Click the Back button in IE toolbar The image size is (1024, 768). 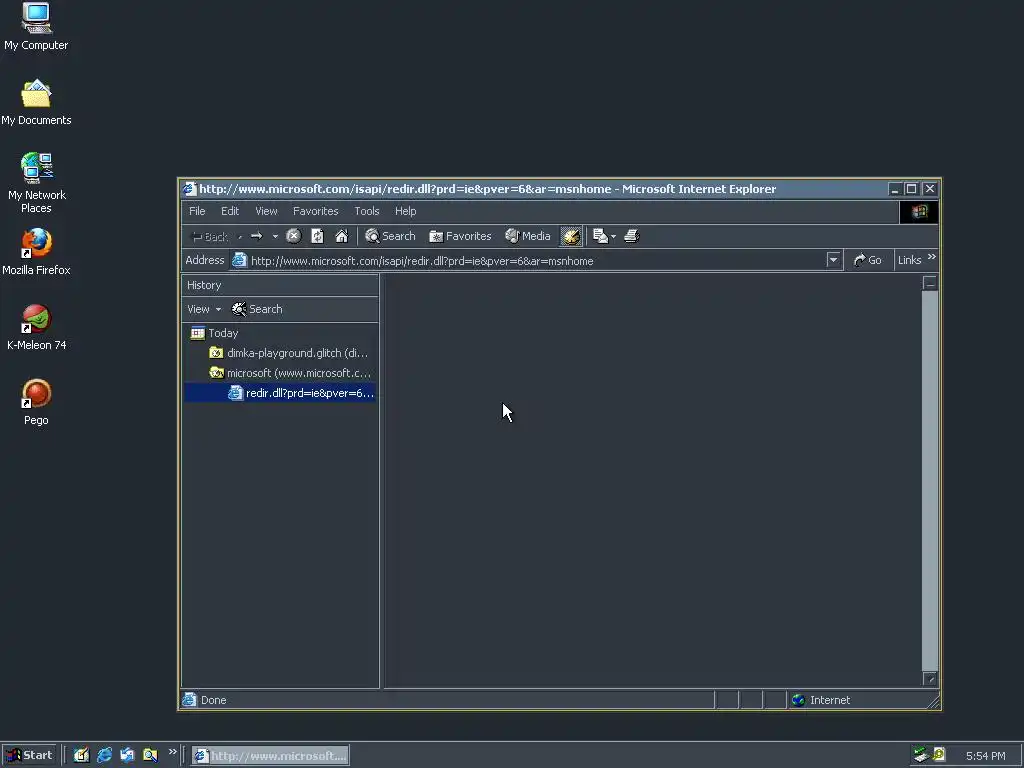click(x=209, y=236)
